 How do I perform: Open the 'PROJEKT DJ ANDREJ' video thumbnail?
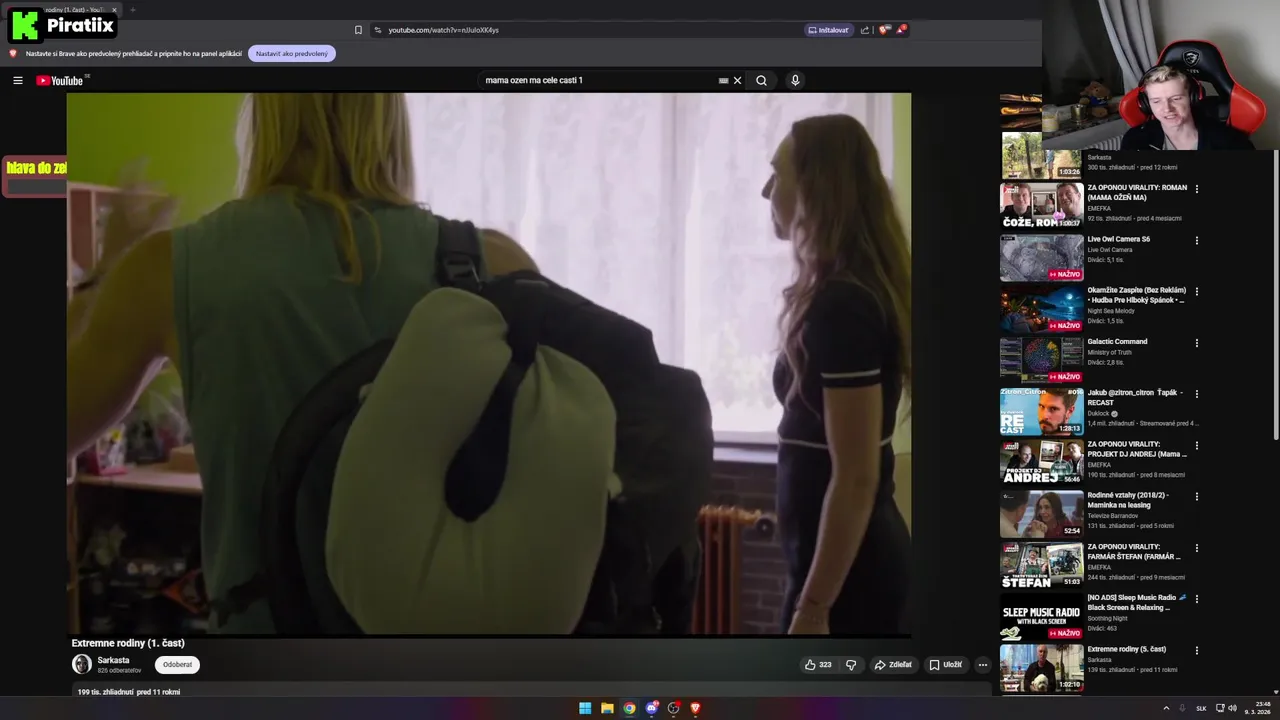tap(1042, 463)
